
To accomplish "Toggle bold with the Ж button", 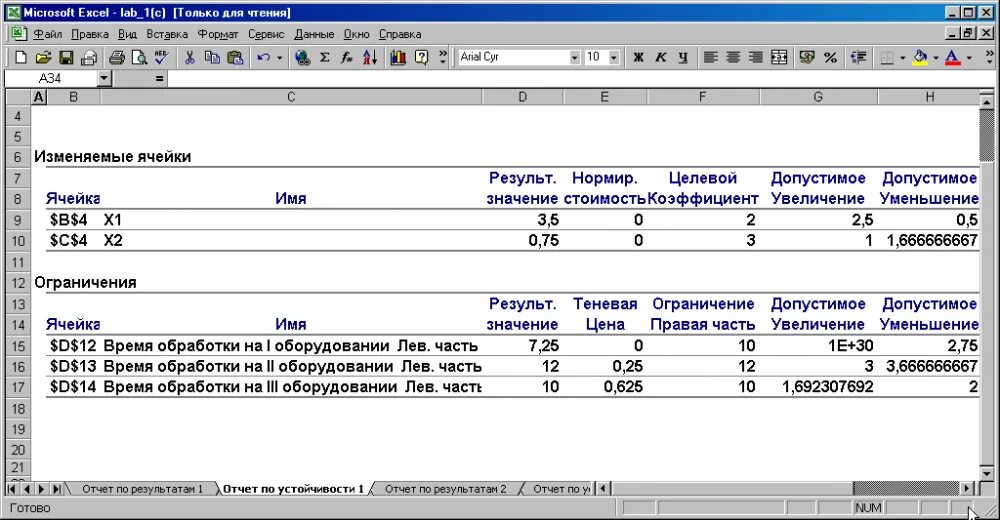I will [638, 57].
